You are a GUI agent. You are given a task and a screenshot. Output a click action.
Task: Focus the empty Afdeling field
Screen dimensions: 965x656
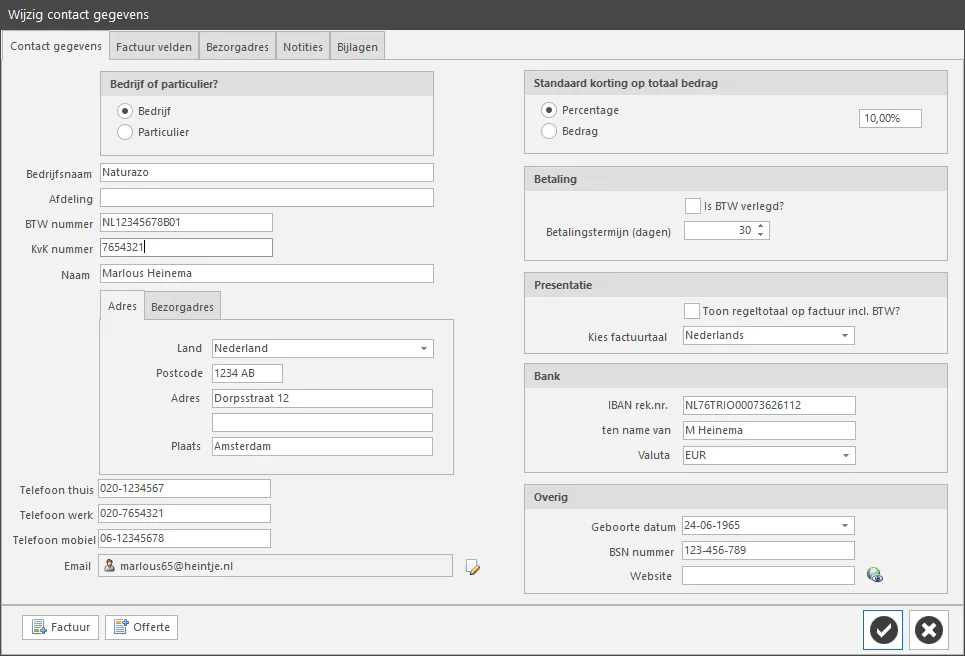[x=267, y=198]
